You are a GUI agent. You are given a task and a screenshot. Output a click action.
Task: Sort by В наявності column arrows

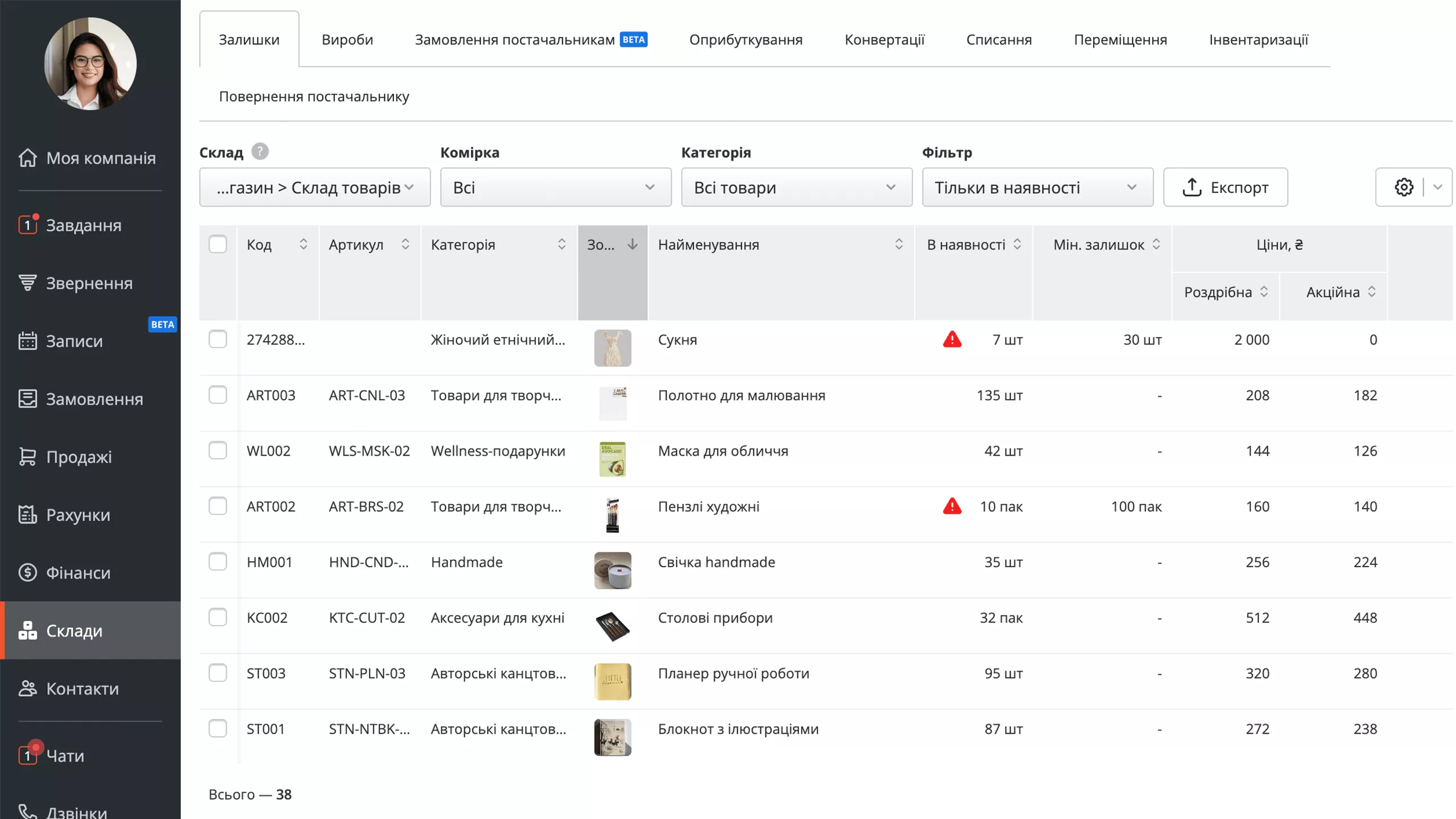pos(1017,244)
